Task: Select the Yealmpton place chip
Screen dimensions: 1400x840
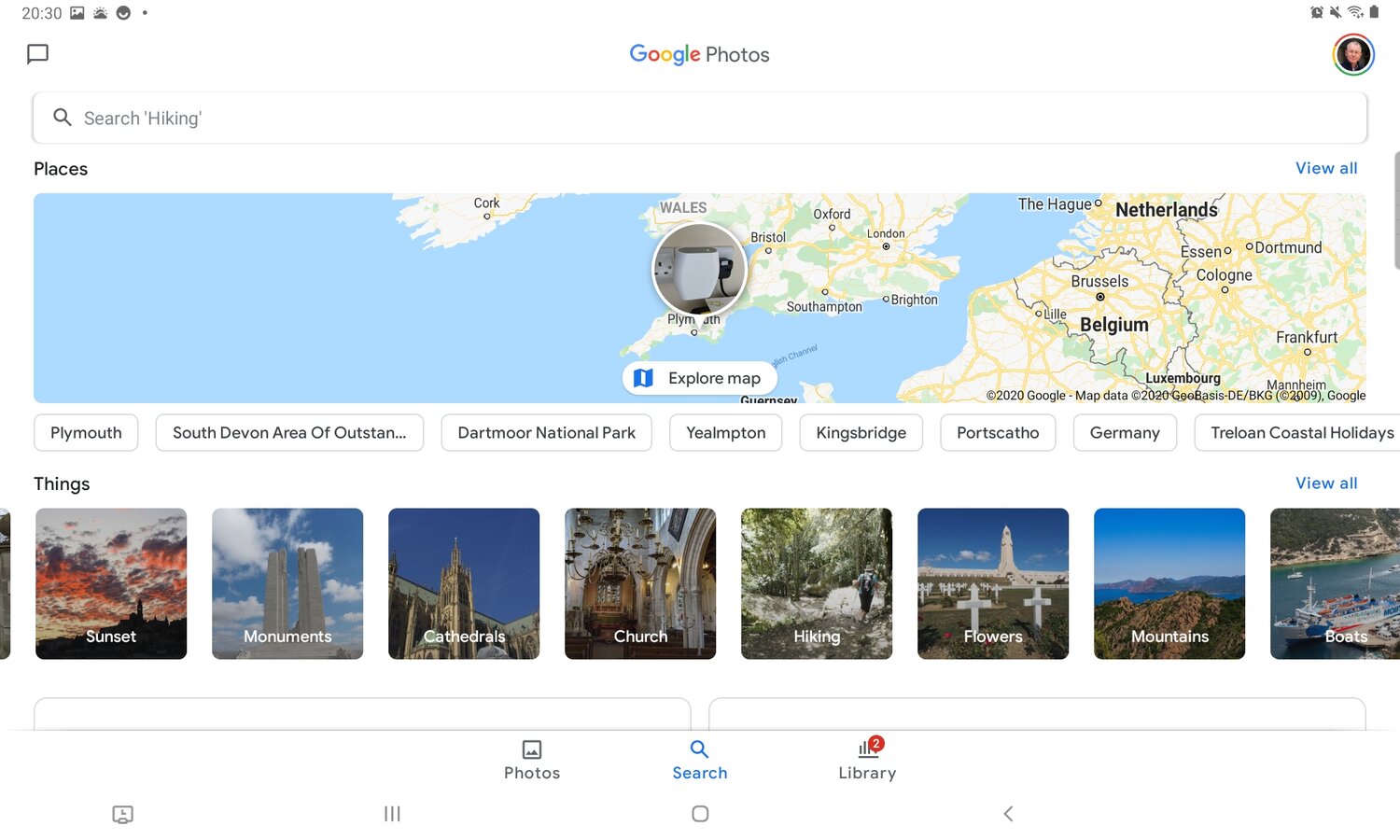Action: pos(725,432)
